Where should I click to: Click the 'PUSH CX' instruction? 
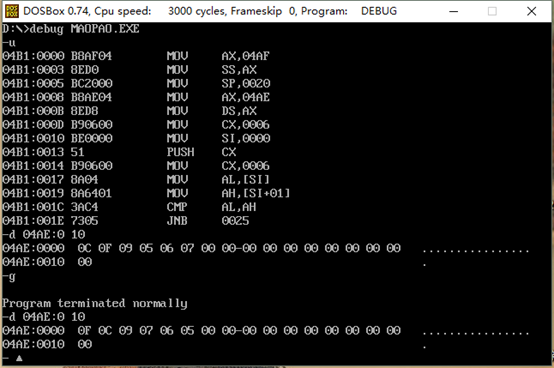(201, 152)
